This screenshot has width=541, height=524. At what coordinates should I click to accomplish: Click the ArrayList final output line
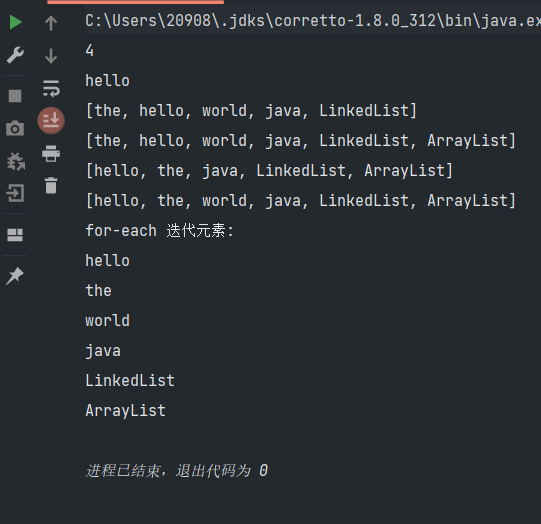click(126, 411)
